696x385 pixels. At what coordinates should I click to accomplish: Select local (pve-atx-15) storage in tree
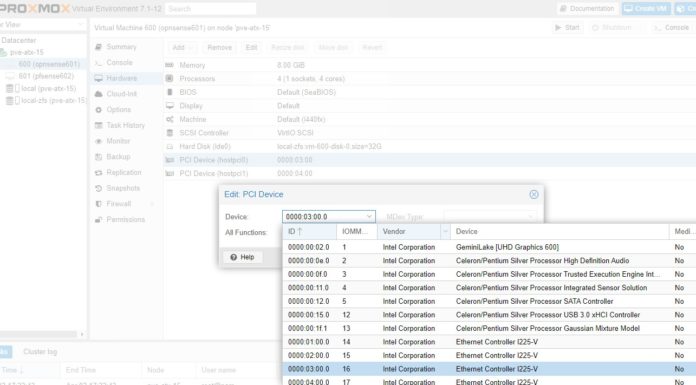point(48,88)
